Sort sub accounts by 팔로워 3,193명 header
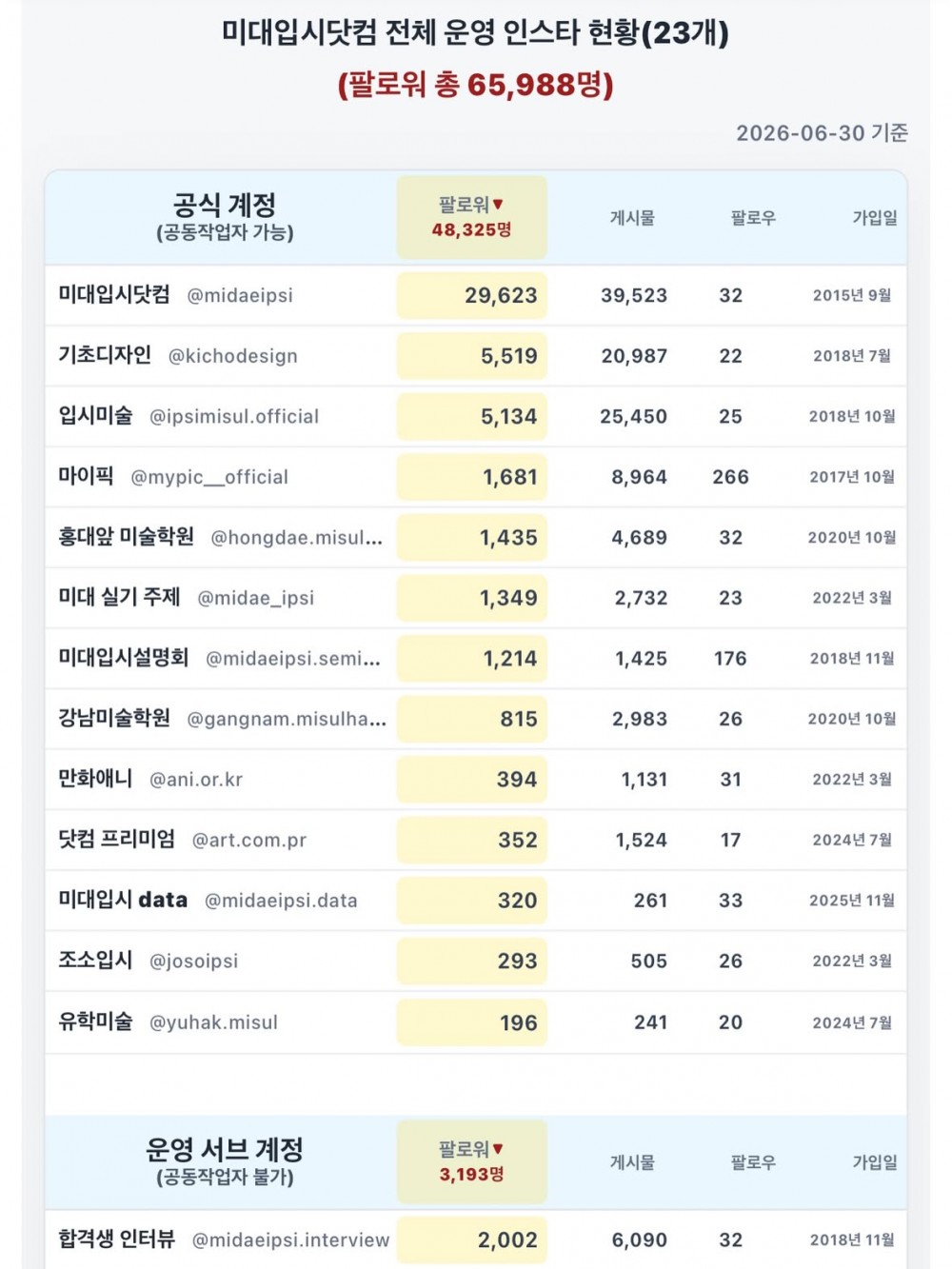952x1269 pixels. 471,1161
